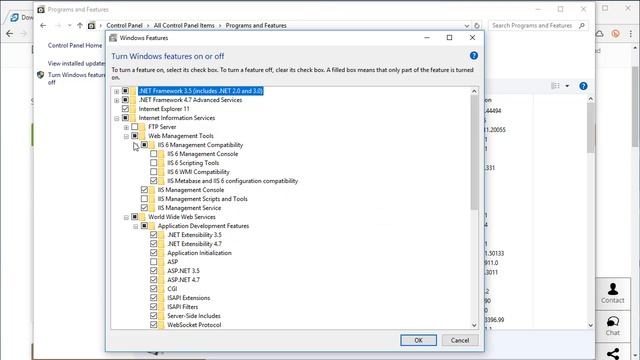Open View installed updates link
640x360 pixels.
click(76, 63)
